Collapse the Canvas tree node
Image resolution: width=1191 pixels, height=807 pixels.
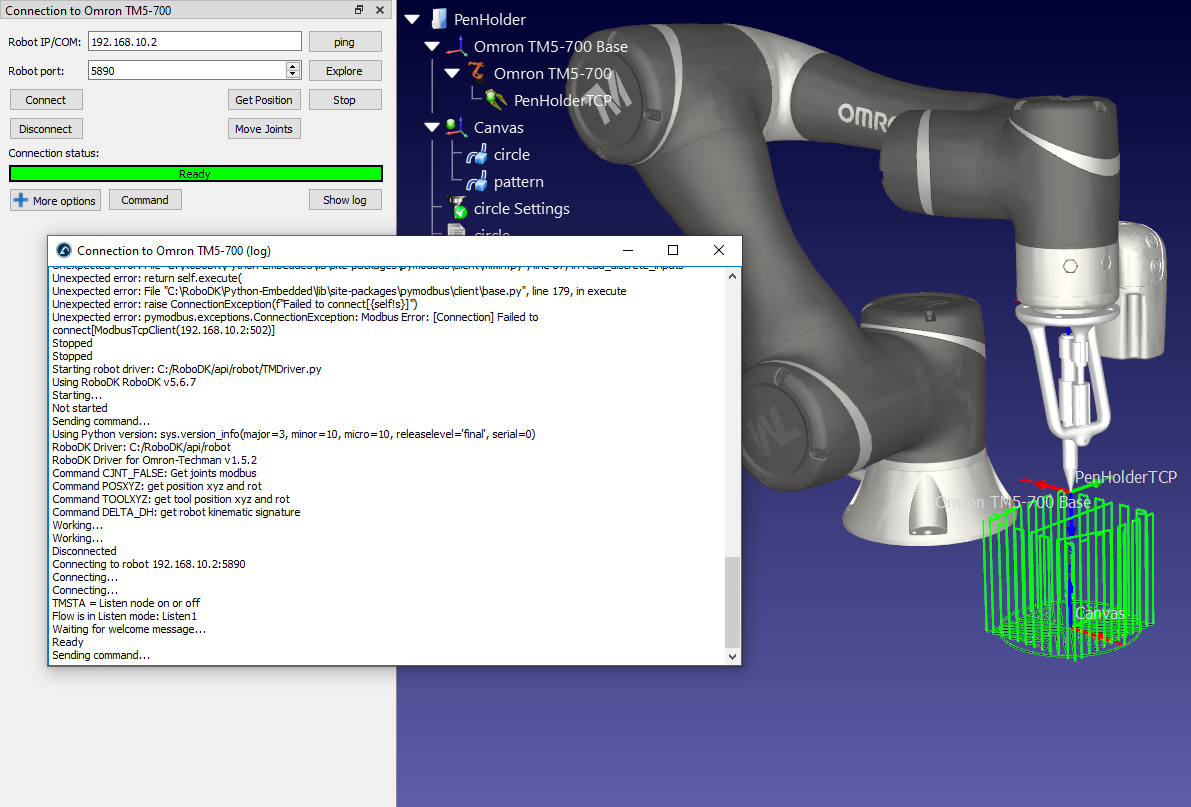[432, 127]
